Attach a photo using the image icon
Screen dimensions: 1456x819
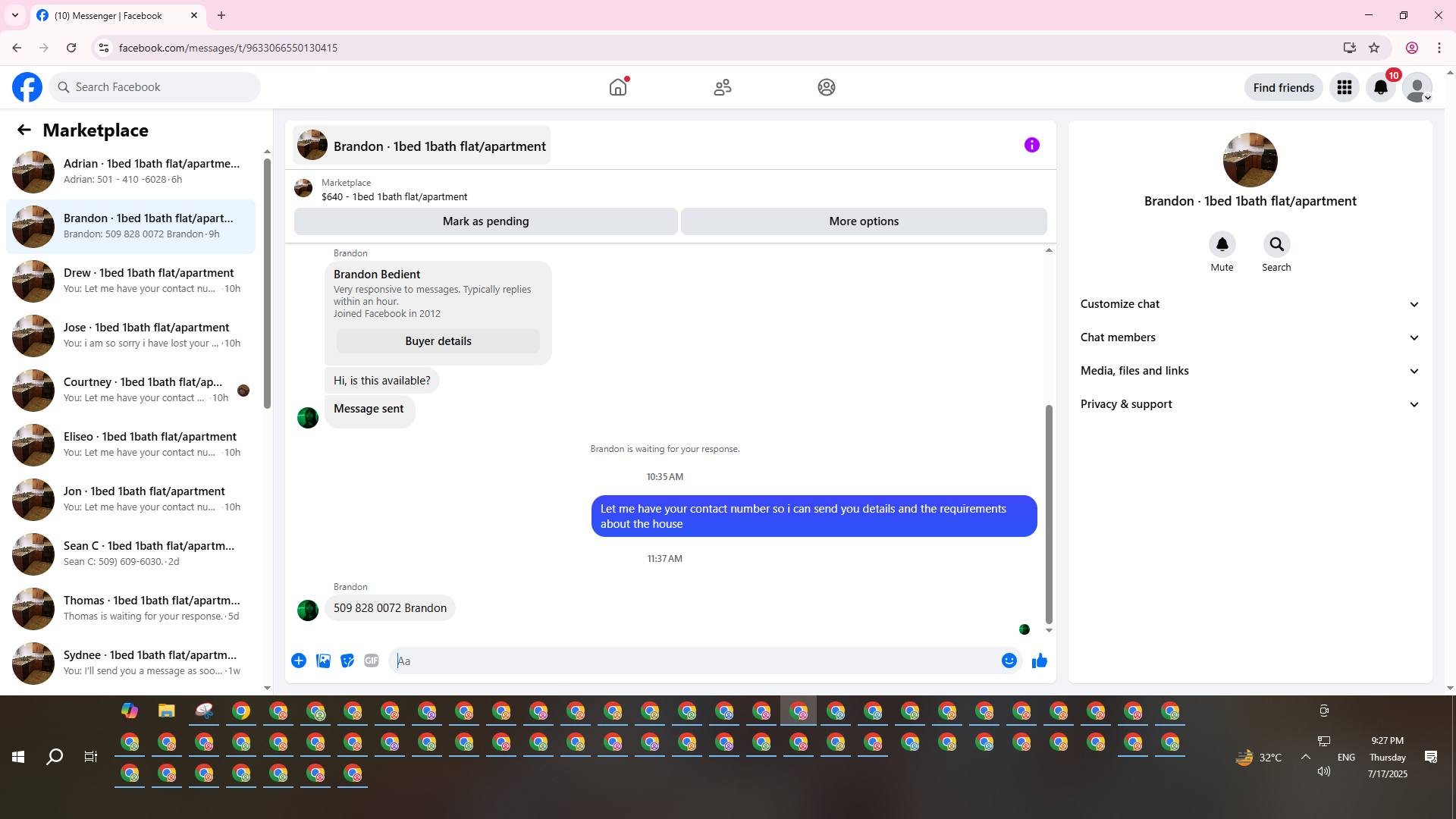point(323,661)
